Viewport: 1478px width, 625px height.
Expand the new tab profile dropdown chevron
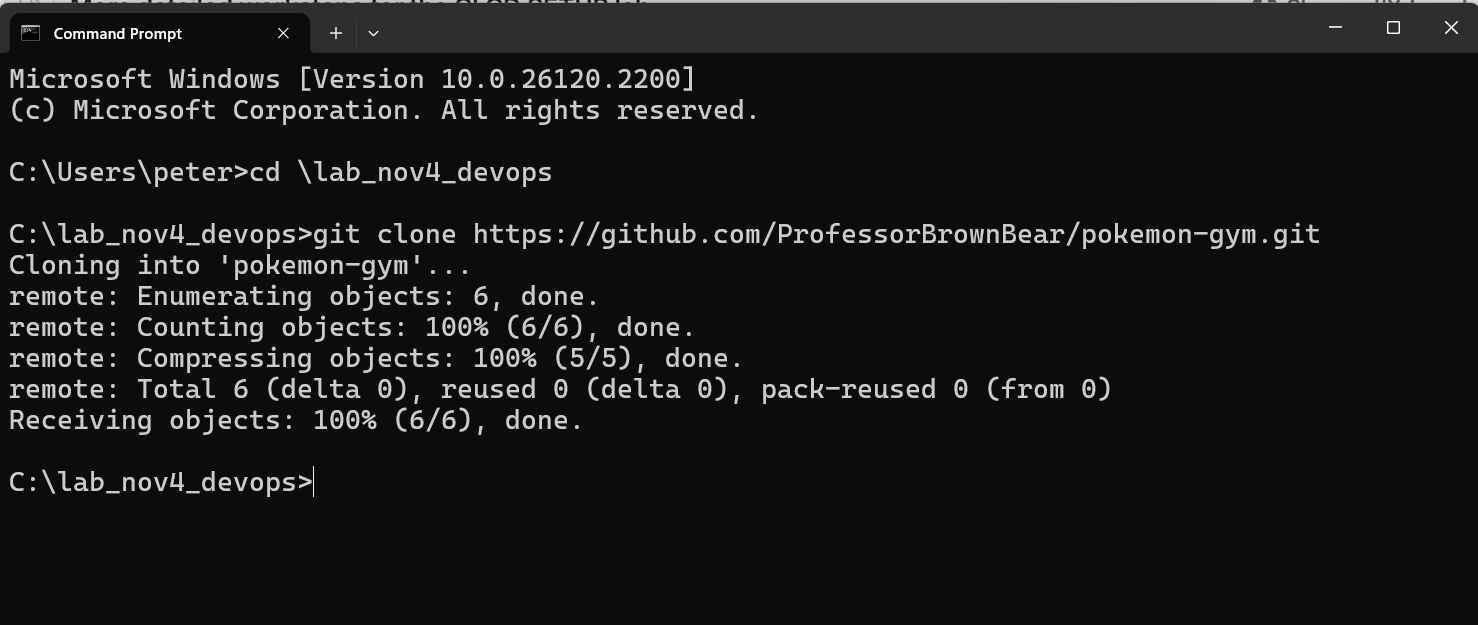point(373,33)
